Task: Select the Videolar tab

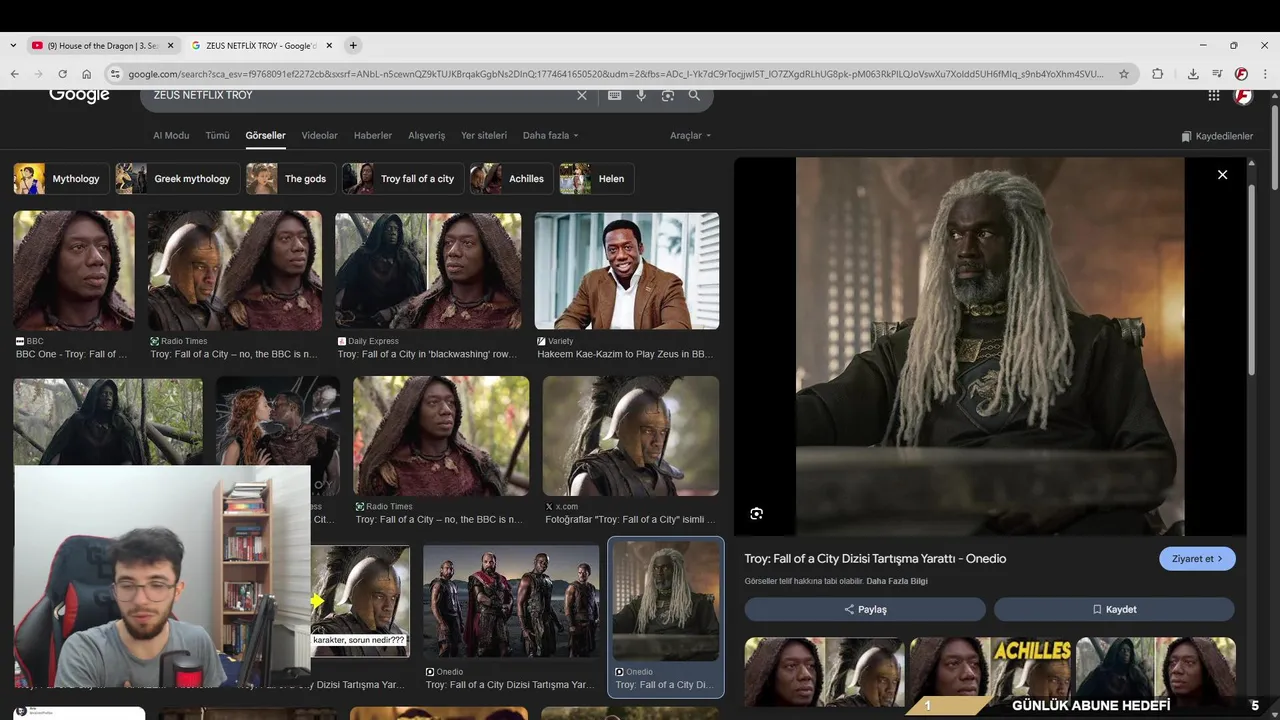Action: point(320,135)
